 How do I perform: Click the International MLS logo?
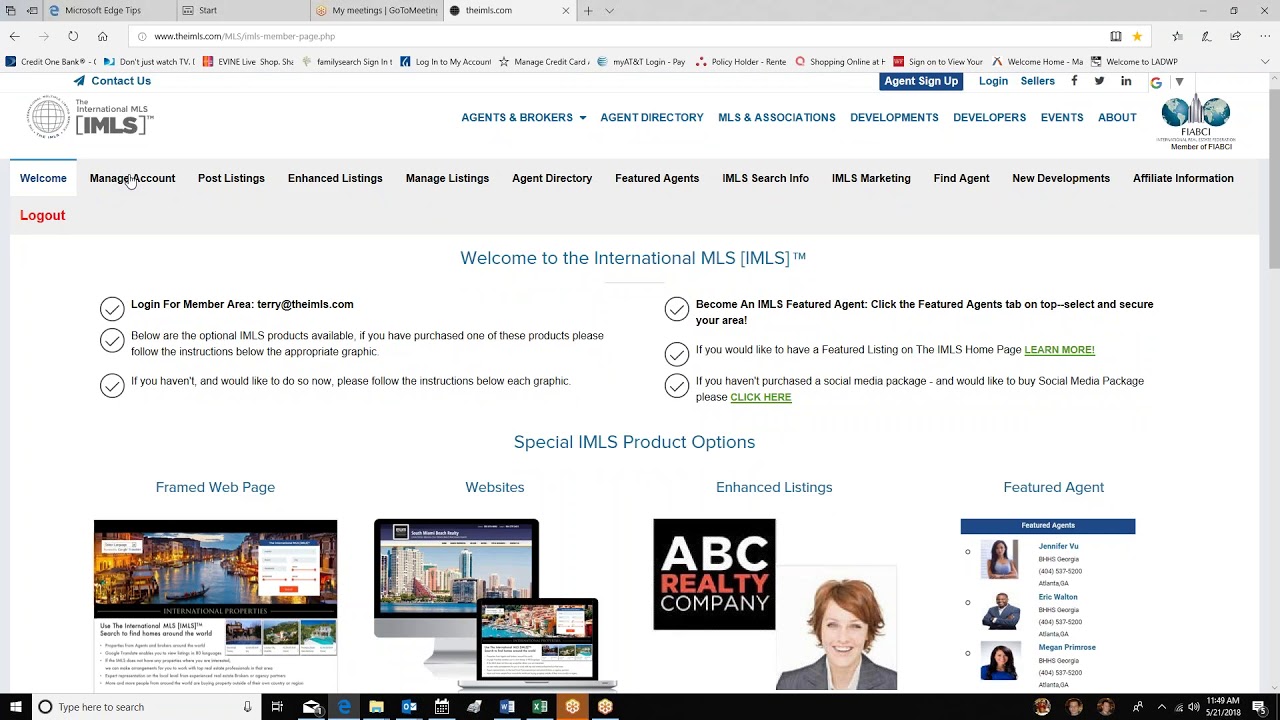pos(89,116)
